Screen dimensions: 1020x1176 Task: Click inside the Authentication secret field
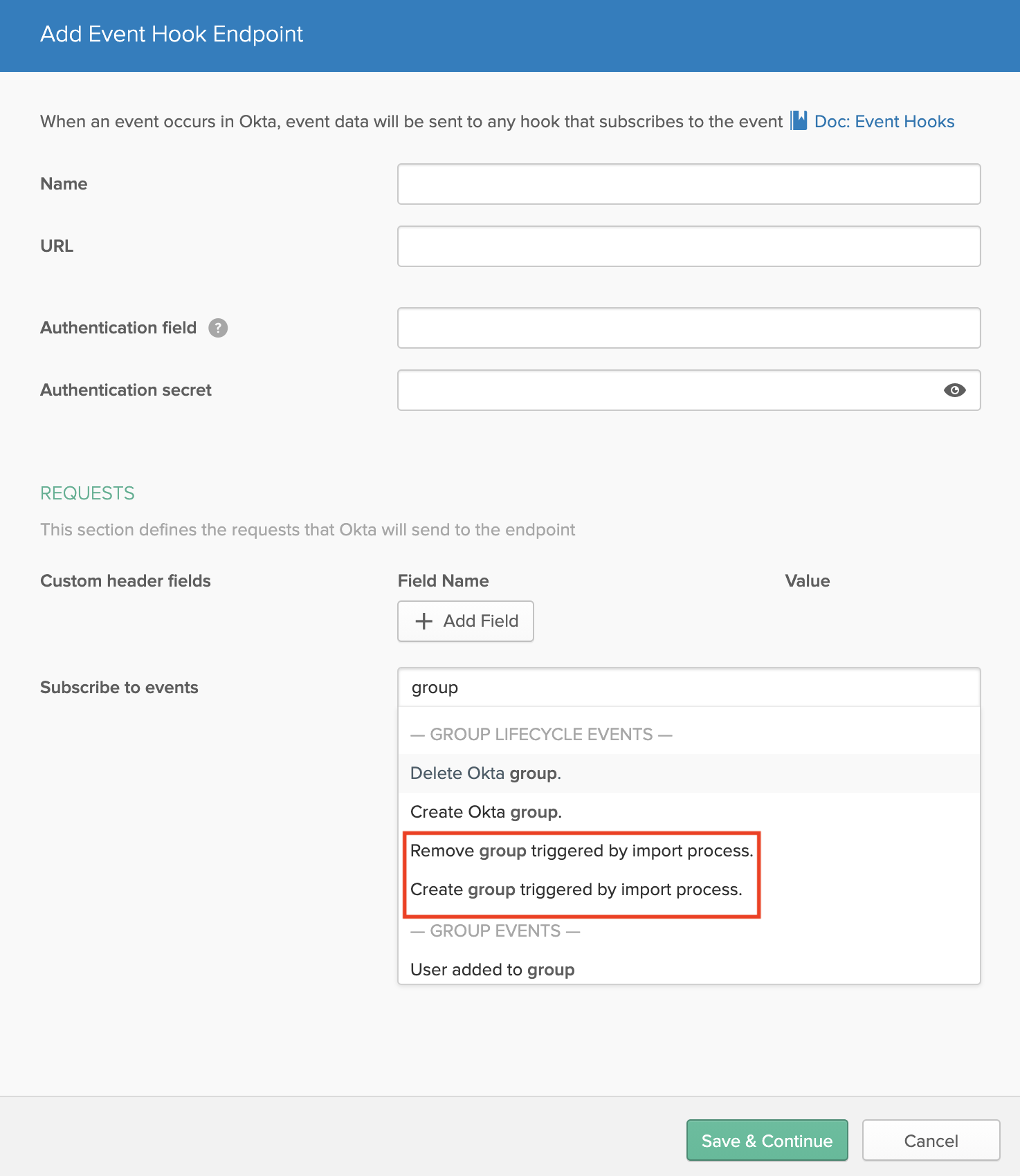tap(664, 390)
